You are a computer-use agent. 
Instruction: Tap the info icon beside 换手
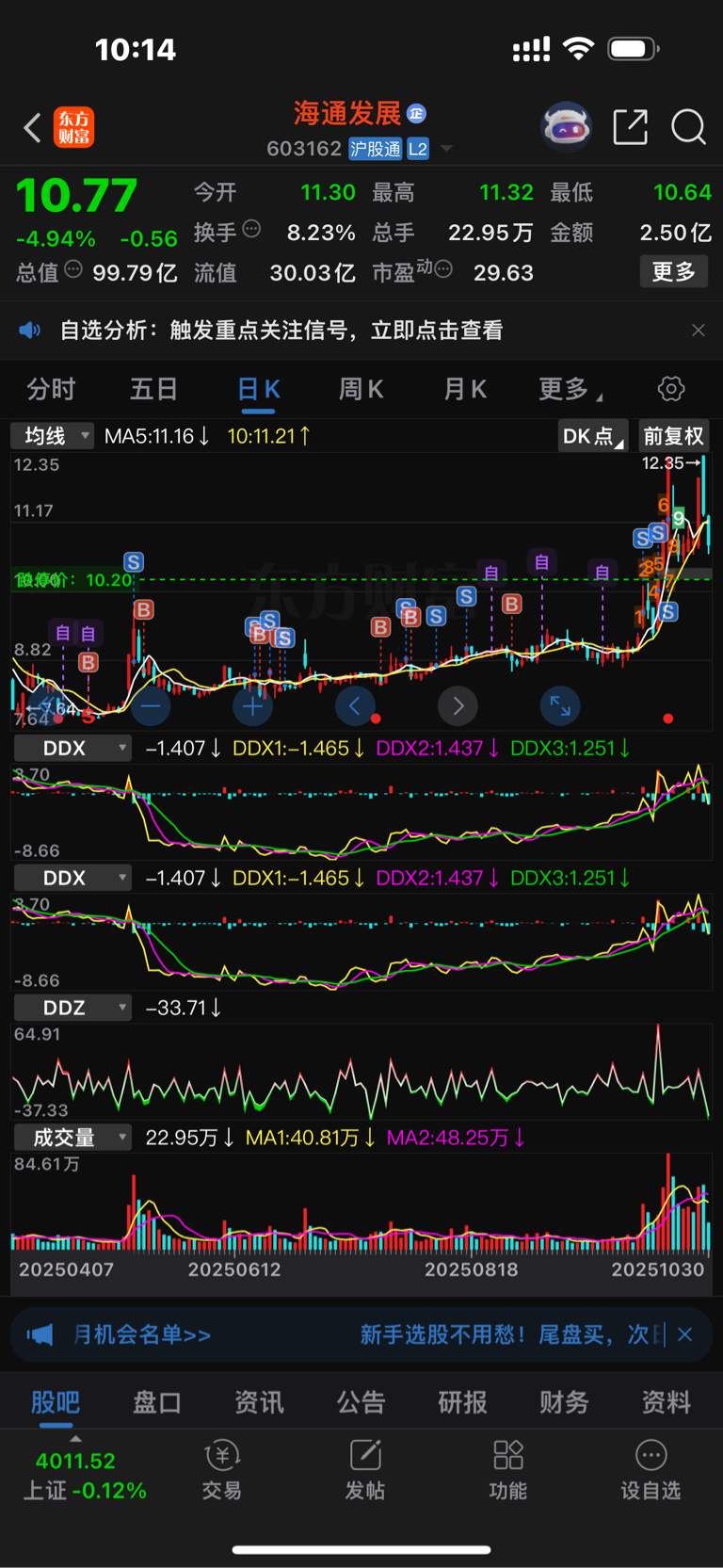(x=251, y=228)
